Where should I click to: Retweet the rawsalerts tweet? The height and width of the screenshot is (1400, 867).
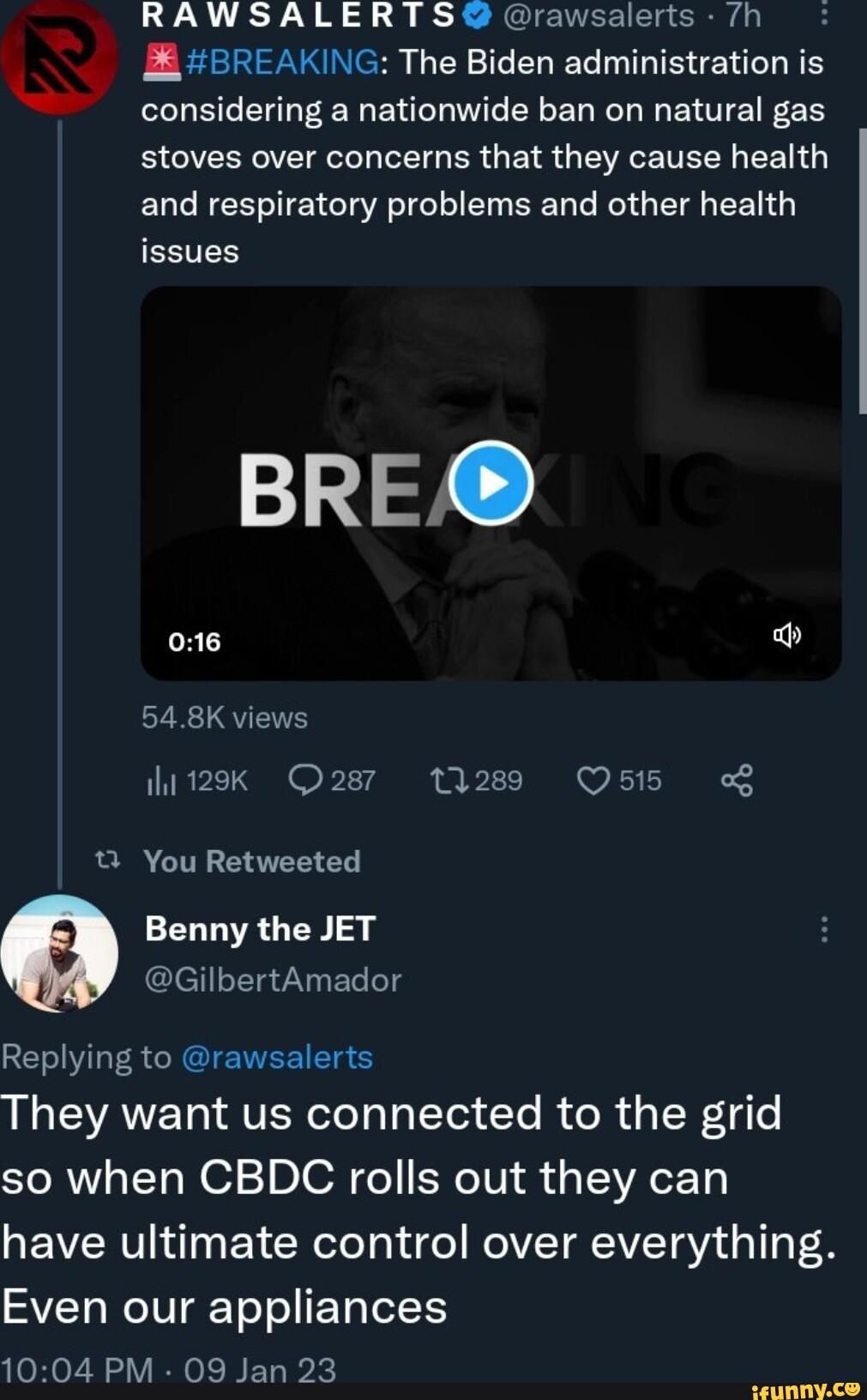click(449, 781)
